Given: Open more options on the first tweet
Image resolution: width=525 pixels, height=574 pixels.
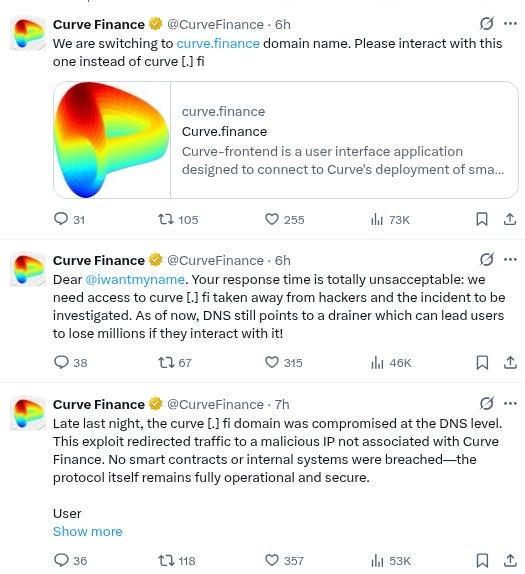Looking at the screenshot, I should (x=510, y=24).
